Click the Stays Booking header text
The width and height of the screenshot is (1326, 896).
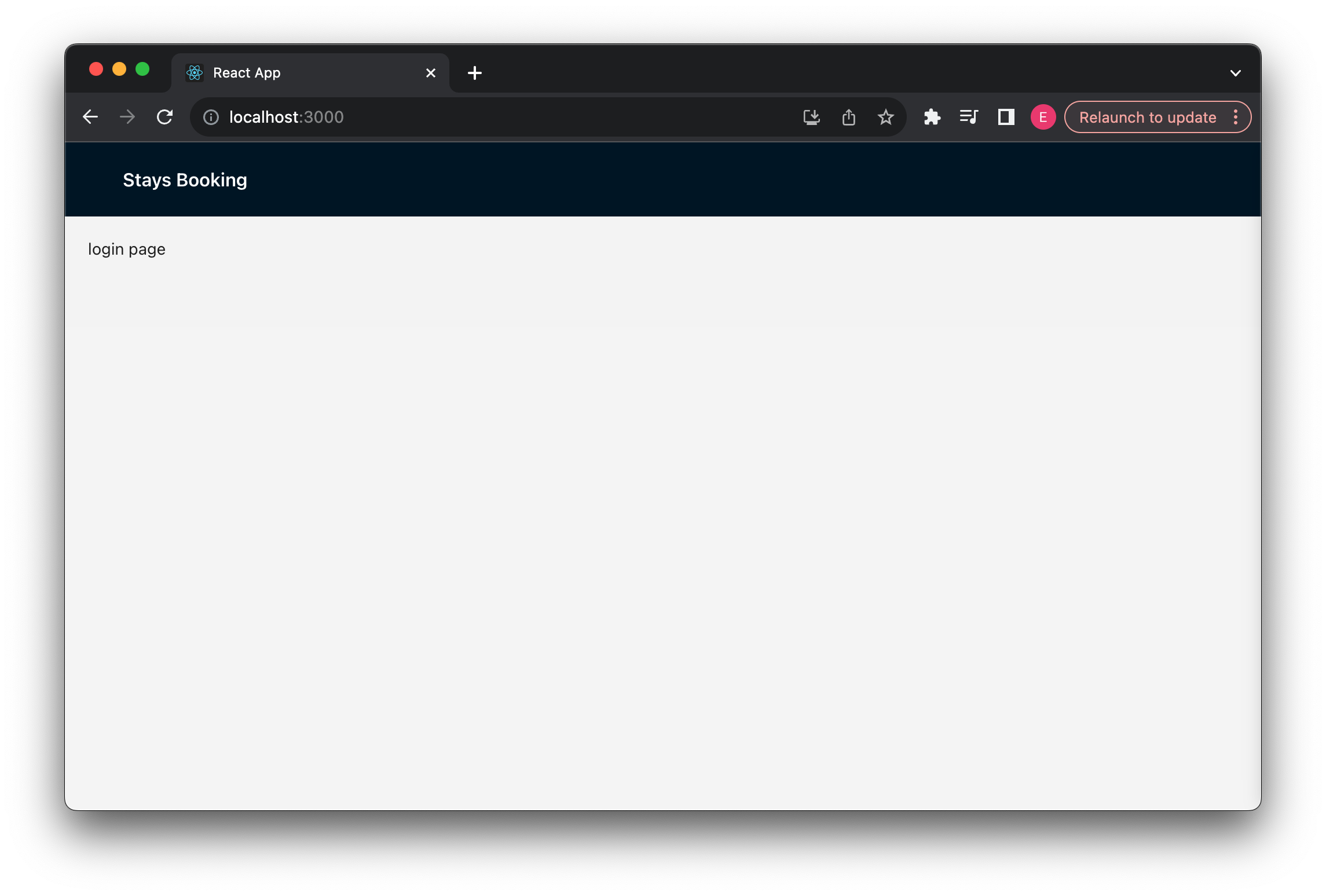[184, 179]
